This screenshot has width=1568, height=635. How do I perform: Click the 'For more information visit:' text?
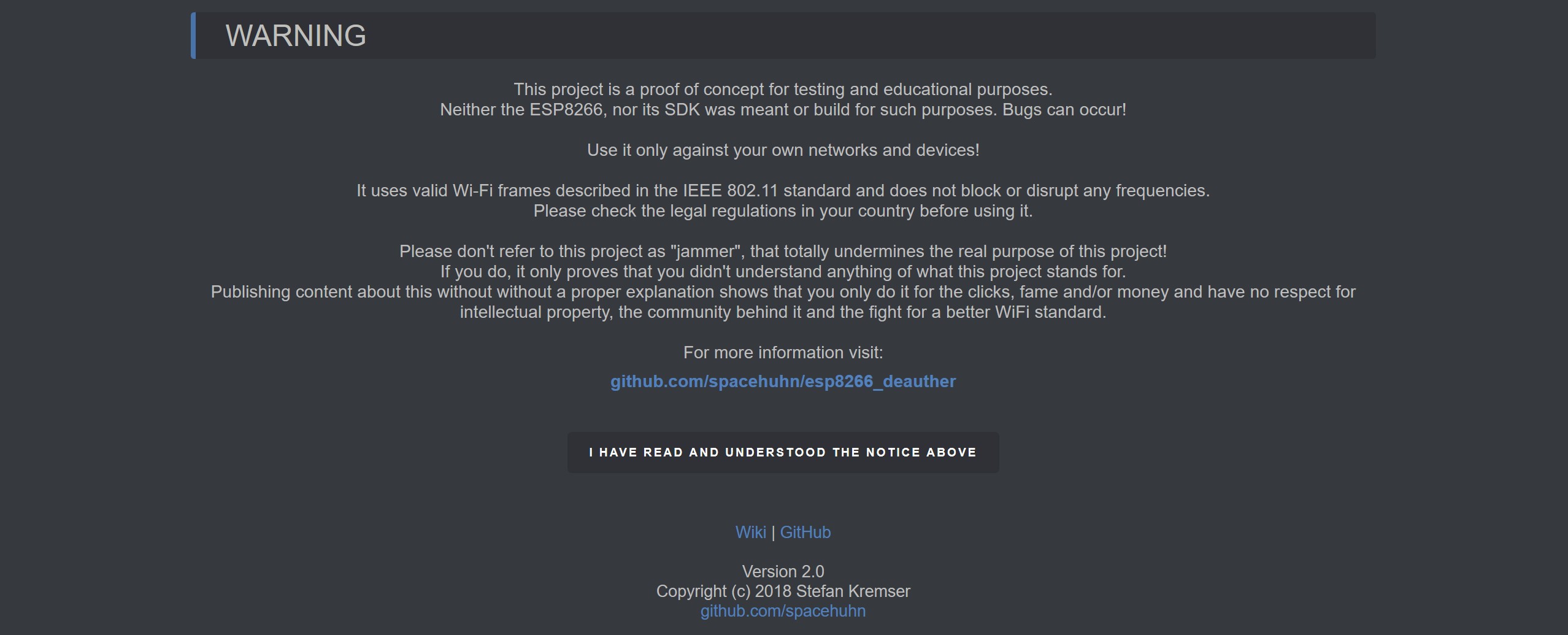click(783, 353)
